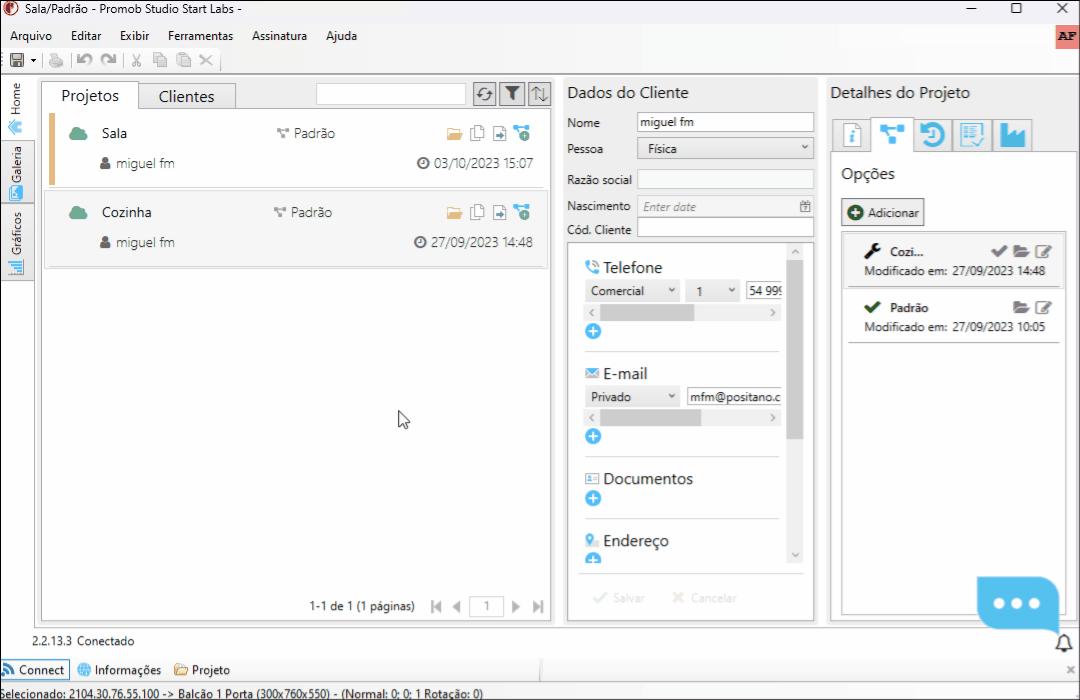Open the Assinatura menu
This screenshot has width=1080, height=700.
coord(280,36)
